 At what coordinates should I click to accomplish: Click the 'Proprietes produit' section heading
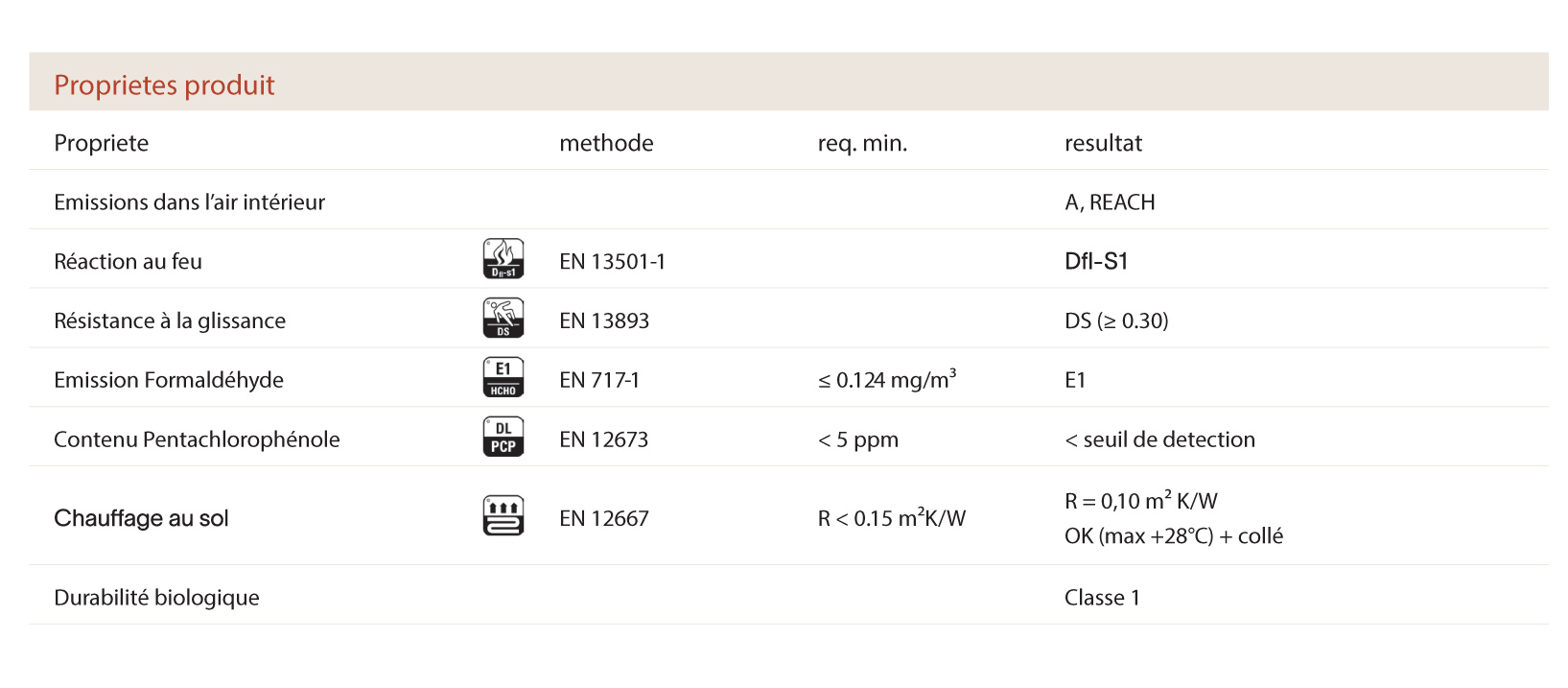pyautogui.click(x=164, y=85)
